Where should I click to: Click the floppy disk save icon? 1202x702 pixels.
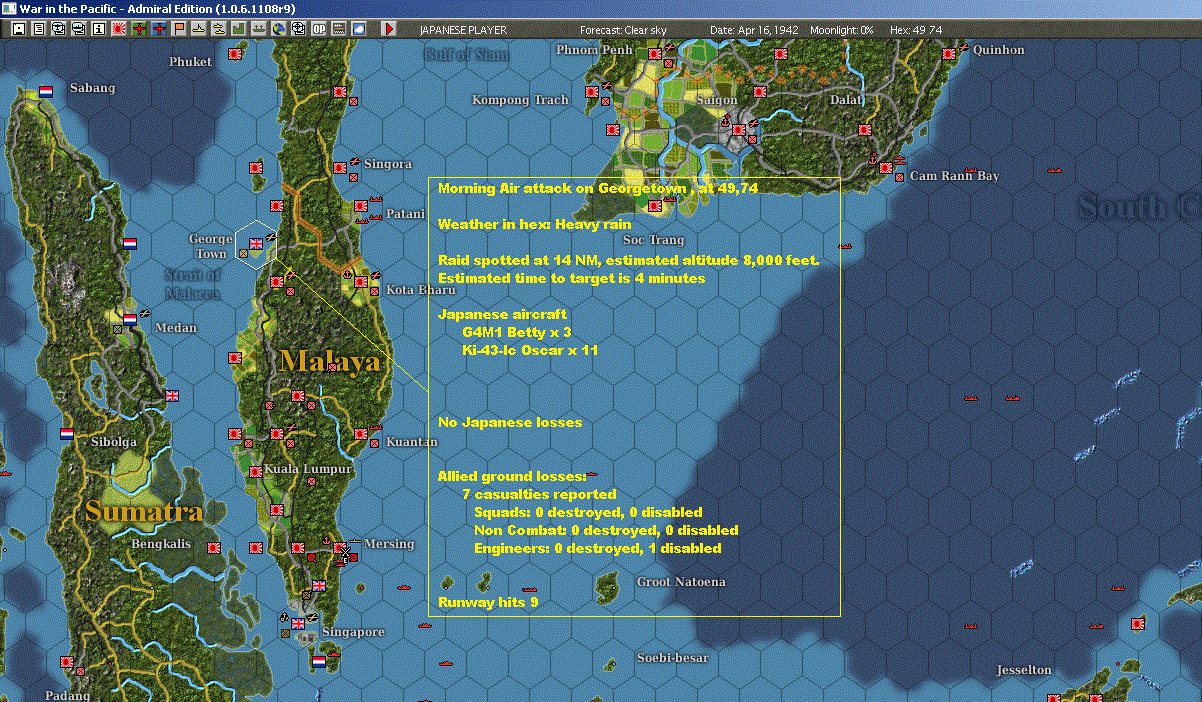tap(18, 29)
